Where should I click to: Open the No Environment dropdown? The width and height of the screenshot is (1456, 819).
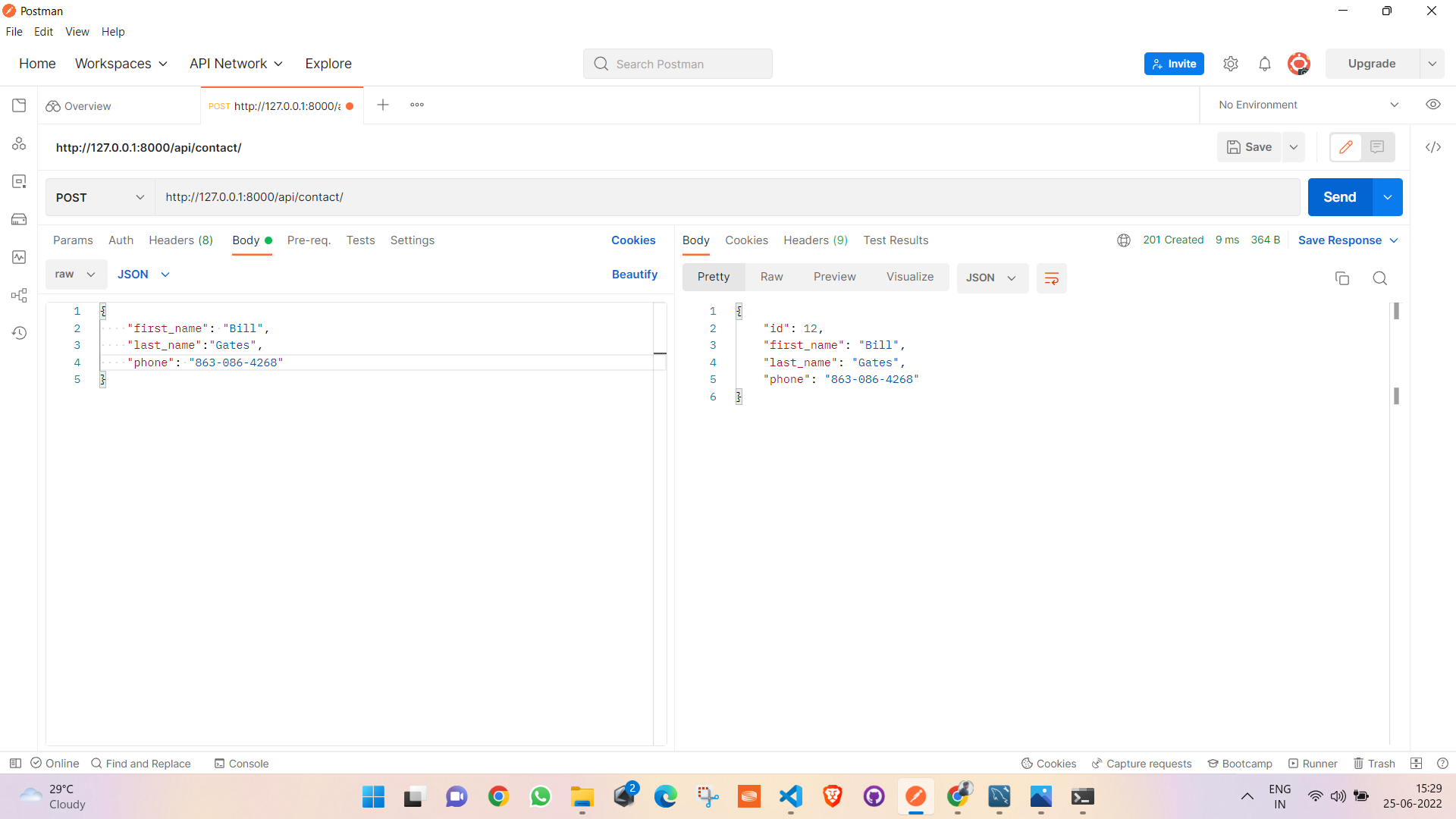(x=1307, y=105)
